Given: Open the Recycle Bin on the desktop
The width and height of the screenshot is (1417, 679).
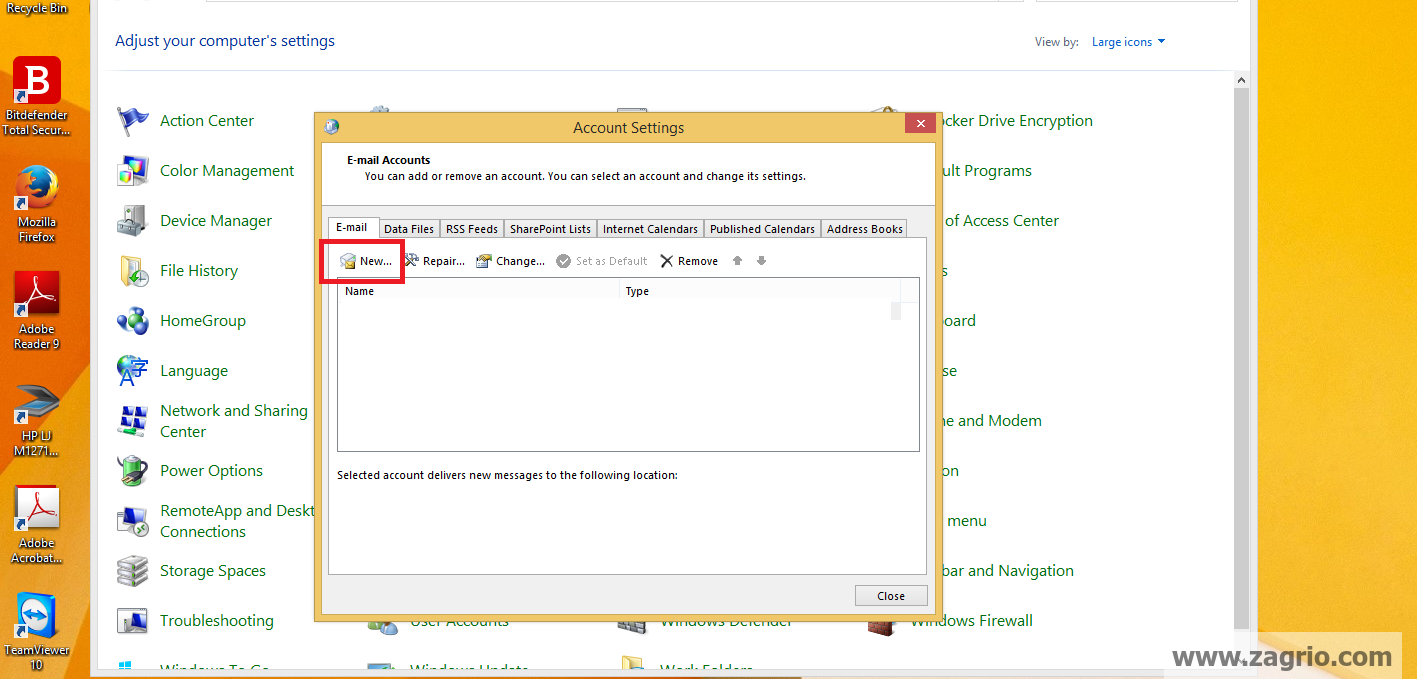Looking at the screenshot, I should [37, 8].
